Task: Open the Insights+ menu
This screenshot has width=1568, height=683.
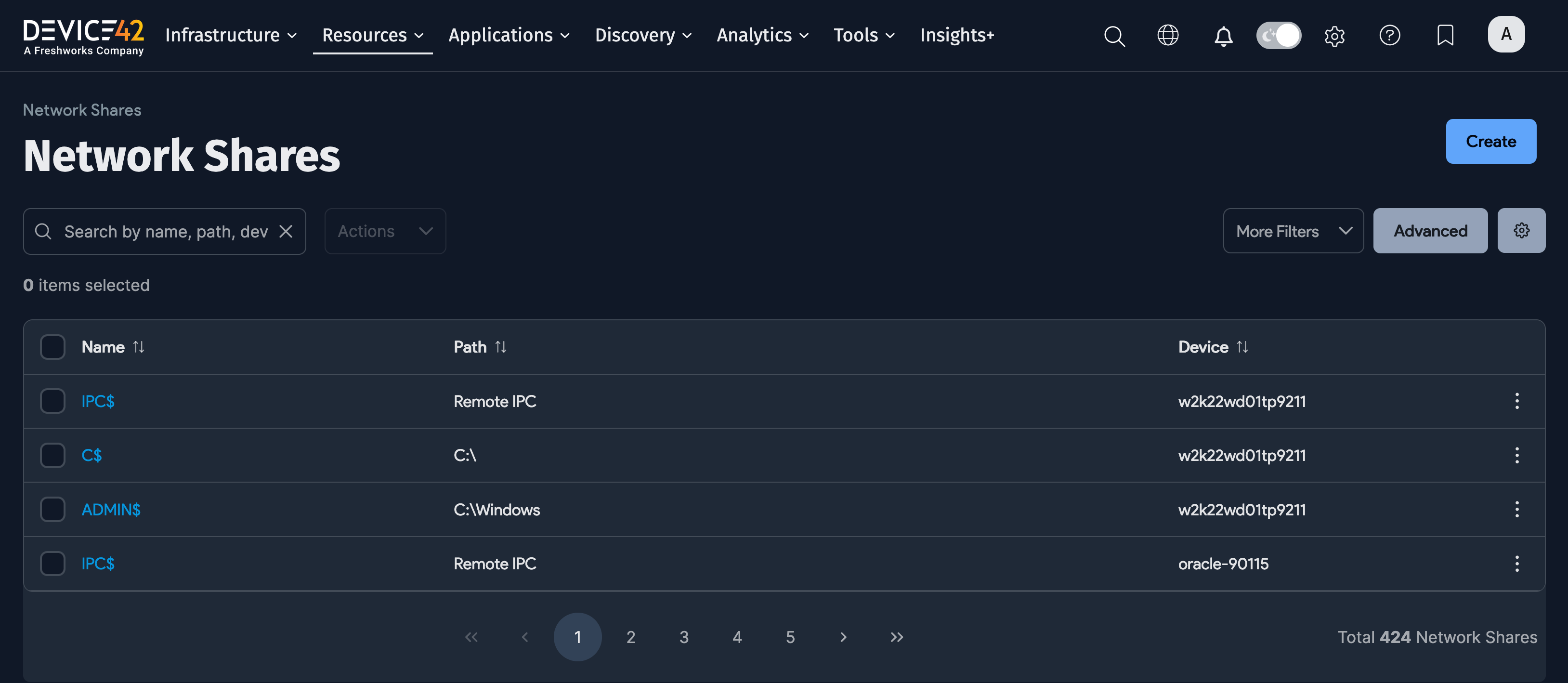Action: [x=957, y=35]
